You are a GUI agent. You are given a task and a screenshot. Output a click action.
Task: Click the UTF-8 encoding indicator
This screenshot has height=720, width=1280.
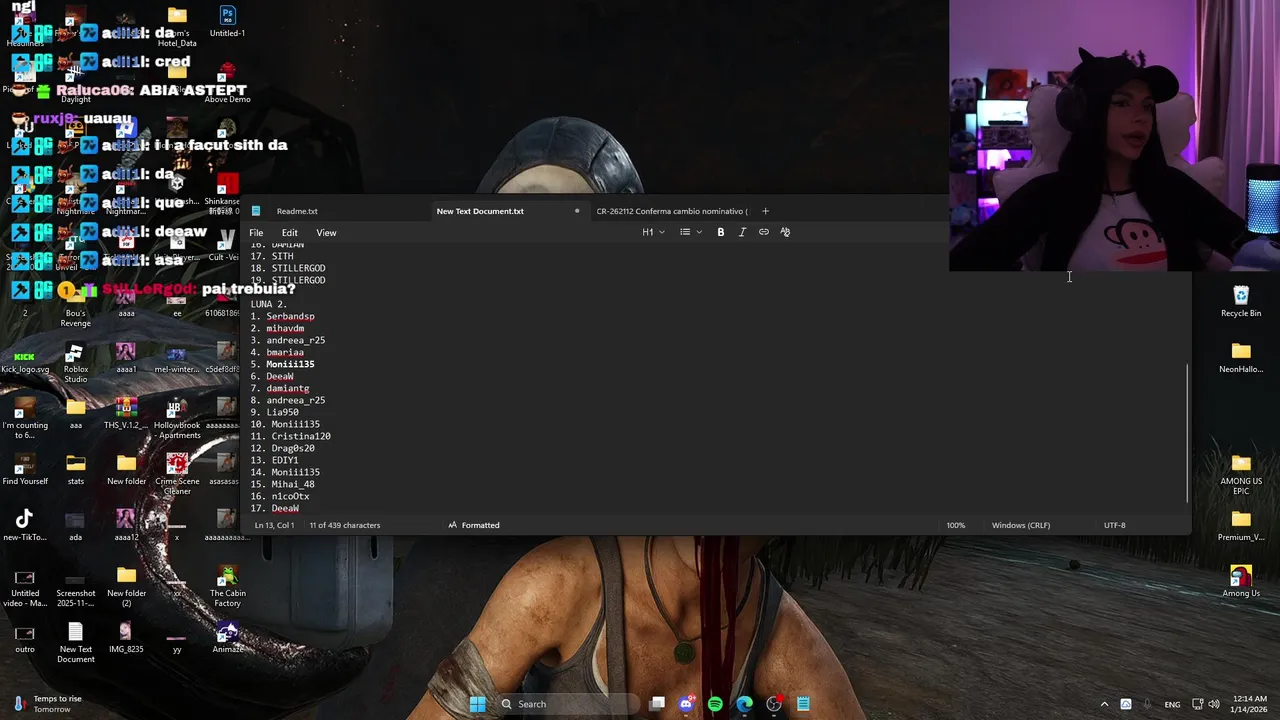(1114, 525)
